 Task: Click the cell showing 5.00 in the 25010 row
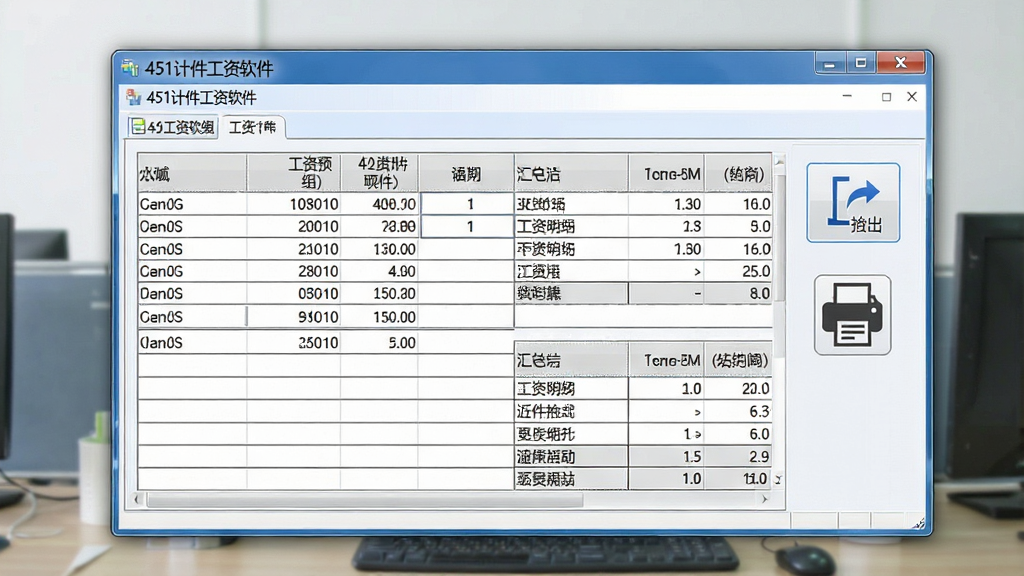coord(380,342)
